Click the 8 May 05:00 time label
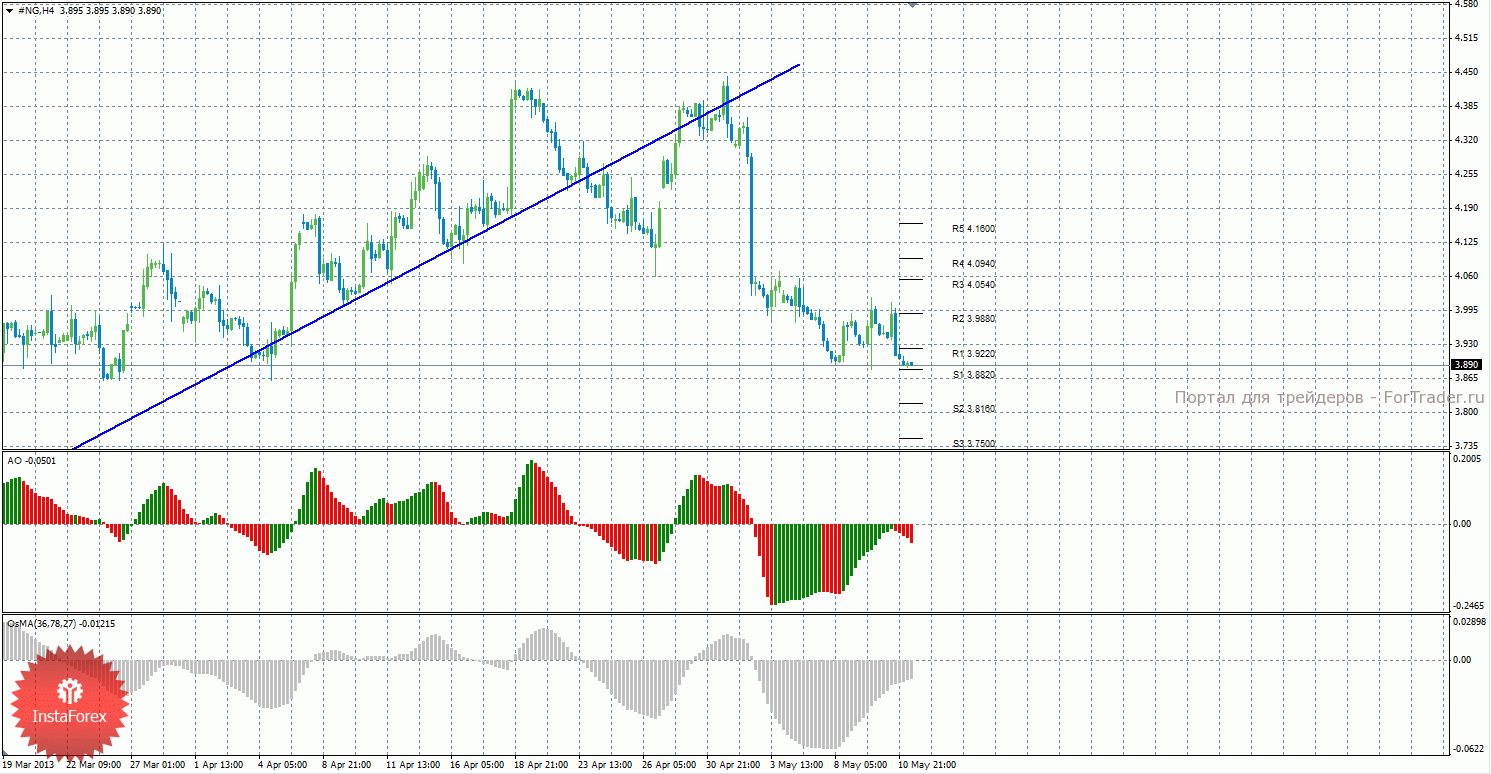1491x774 pixels. click(x=860, y=766)
